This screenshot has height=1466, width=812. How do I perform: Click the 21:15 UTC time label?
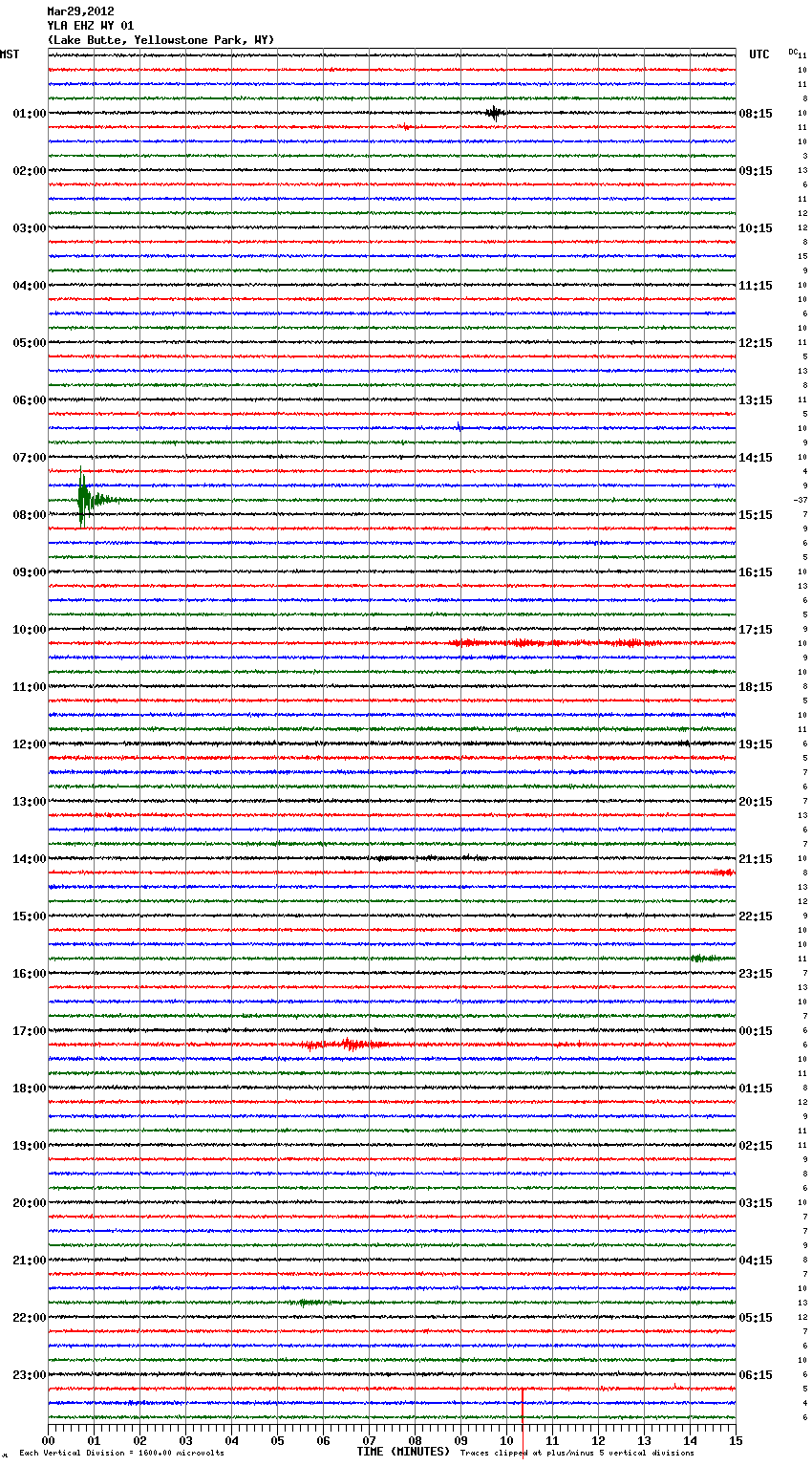tap(756, 859)
